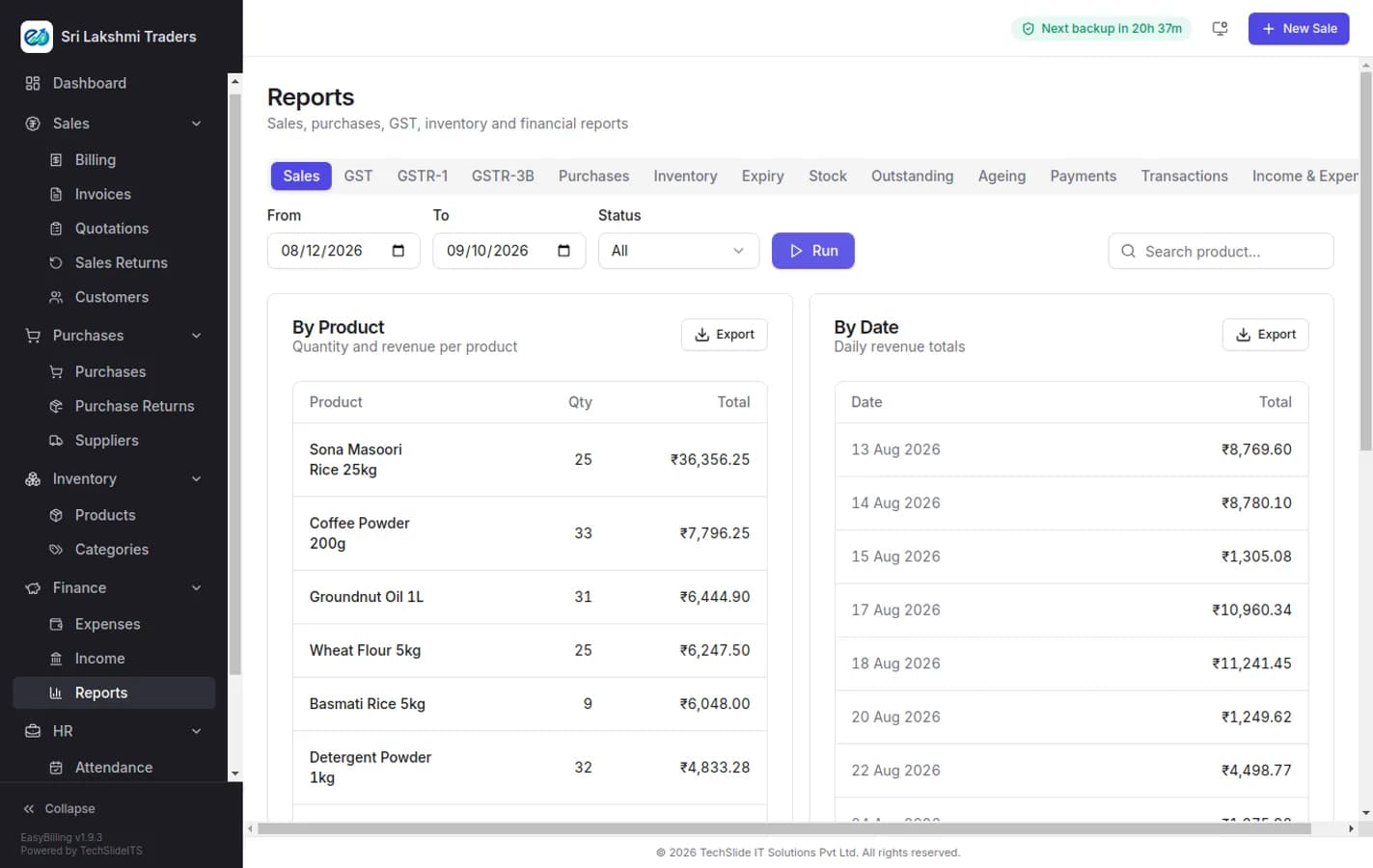Image resolution: width=1373 pixels, height=868 pixels.
Task: Switch to the GSTR-3B tab
Action: coord(503,176)
